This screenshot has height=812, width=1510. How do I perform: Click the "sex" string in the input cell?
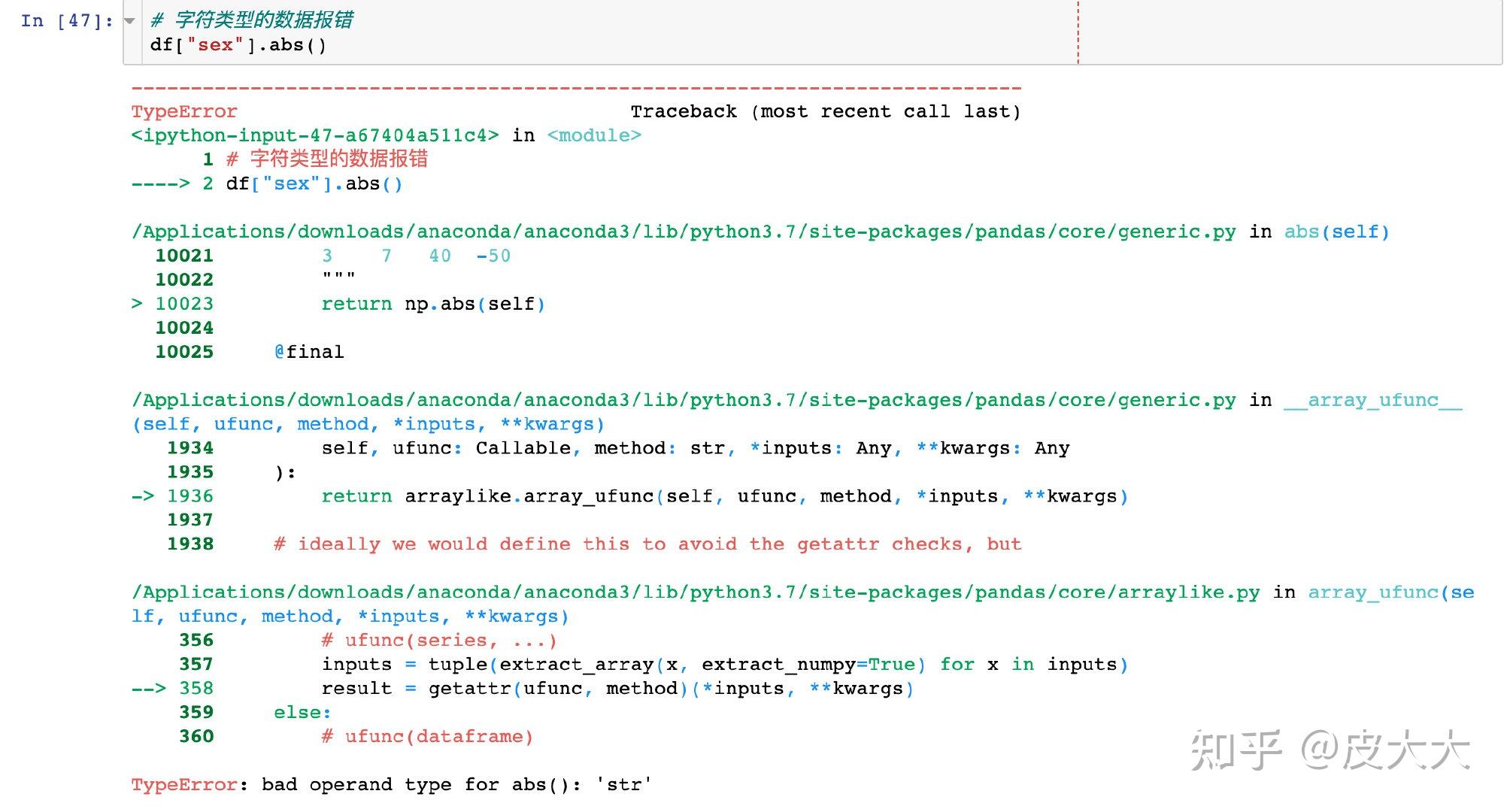pos(216,45)
